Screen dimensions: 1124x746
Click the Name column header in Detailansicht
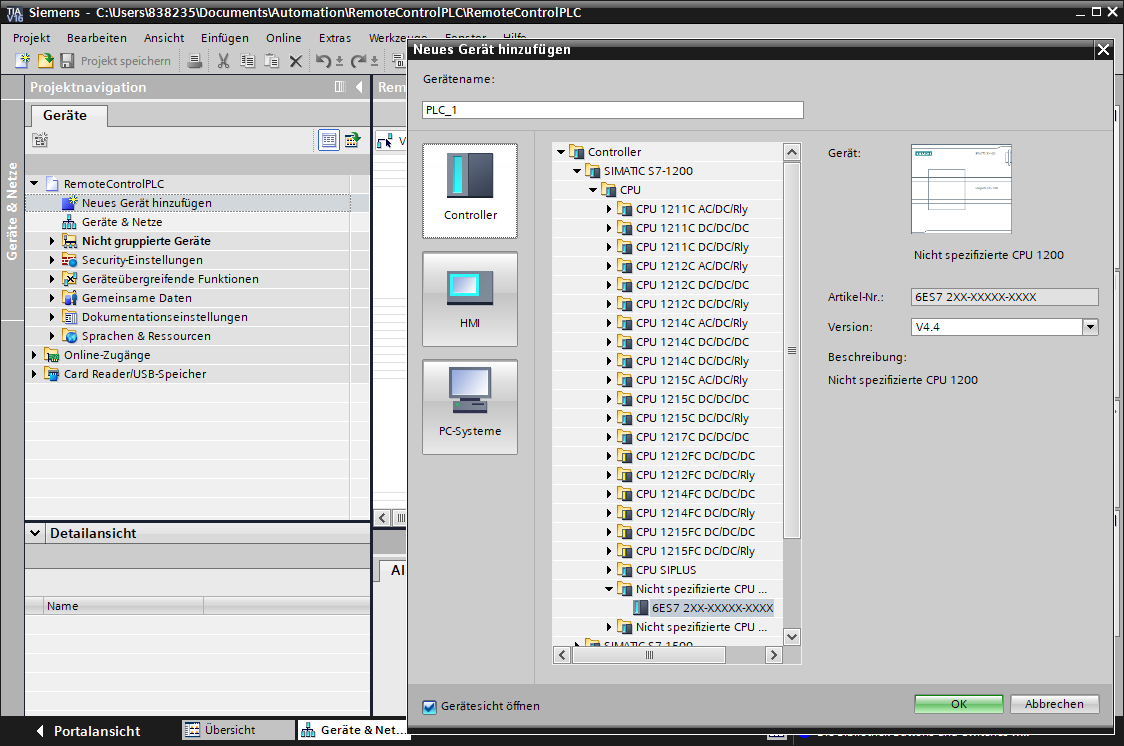[x=123, y=606]
